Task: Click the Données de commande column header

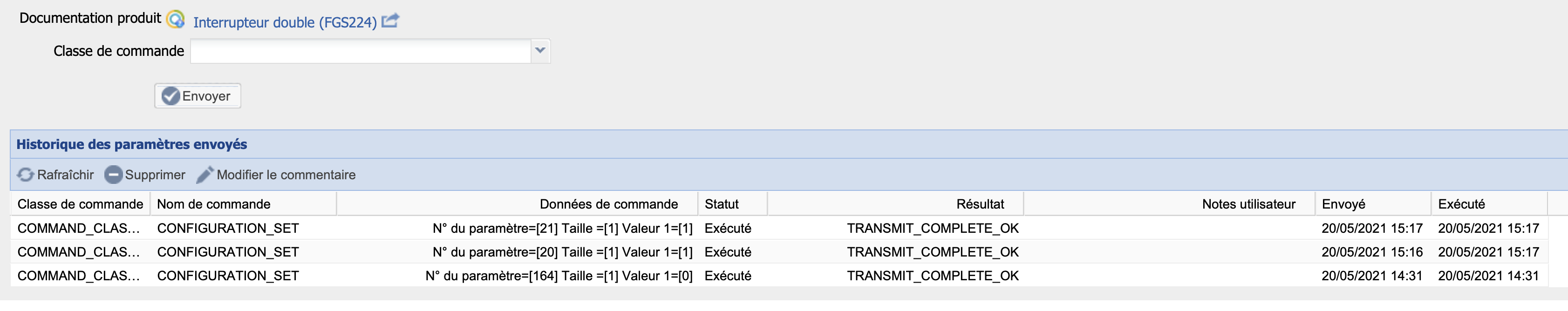Action: pyautogui.click(x=608, y=204)
